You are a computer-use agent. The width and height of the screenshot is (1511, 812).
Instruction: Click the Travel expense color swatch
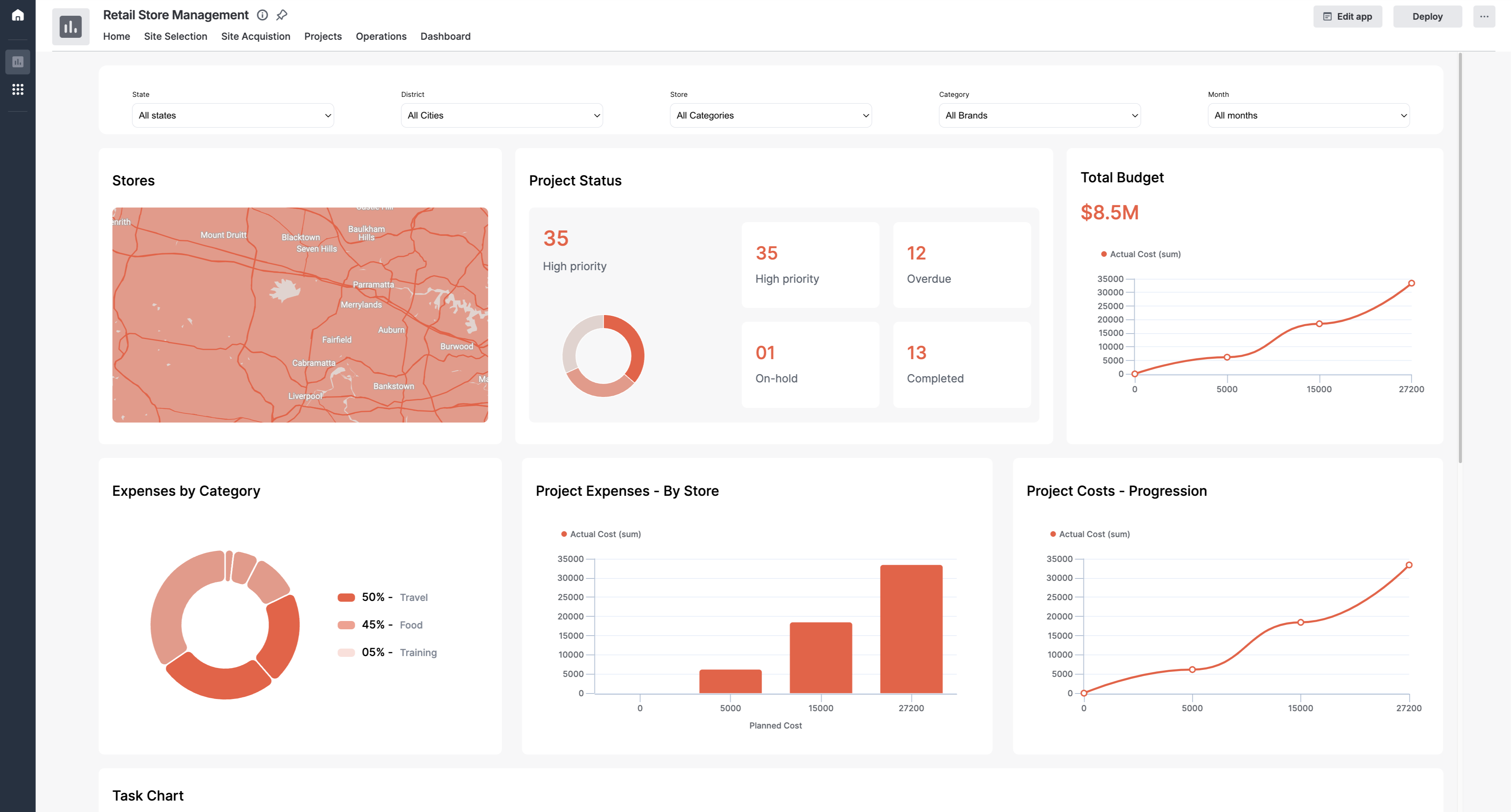coord(347,597)
